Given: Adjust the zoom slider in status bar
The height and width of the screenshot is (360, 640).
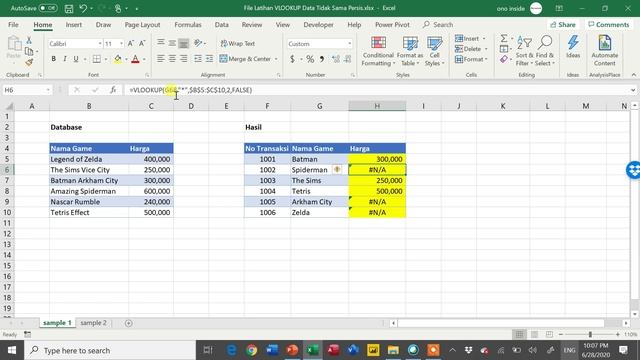Looking at the screenshot, I should click(589, 334).
